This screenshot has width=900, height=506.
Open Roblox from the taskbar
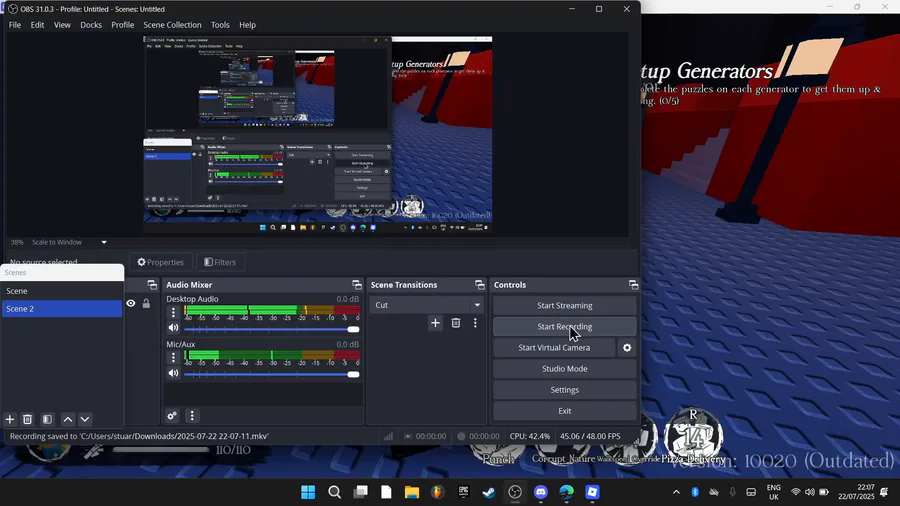coord(592,492)
